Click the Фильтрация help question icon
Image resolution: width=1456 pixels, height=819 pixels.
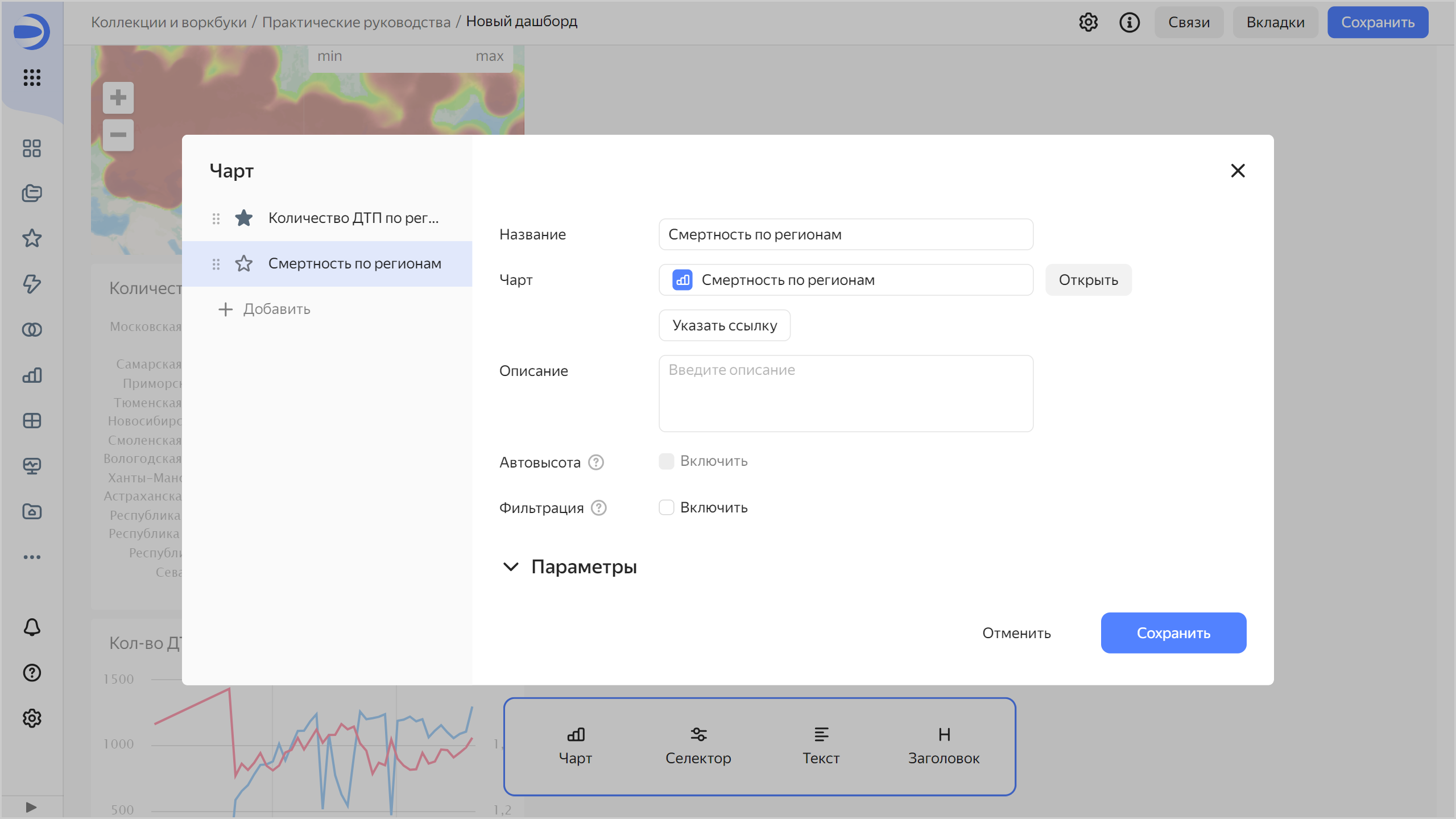pyautogui.click(x=599, y=508)
